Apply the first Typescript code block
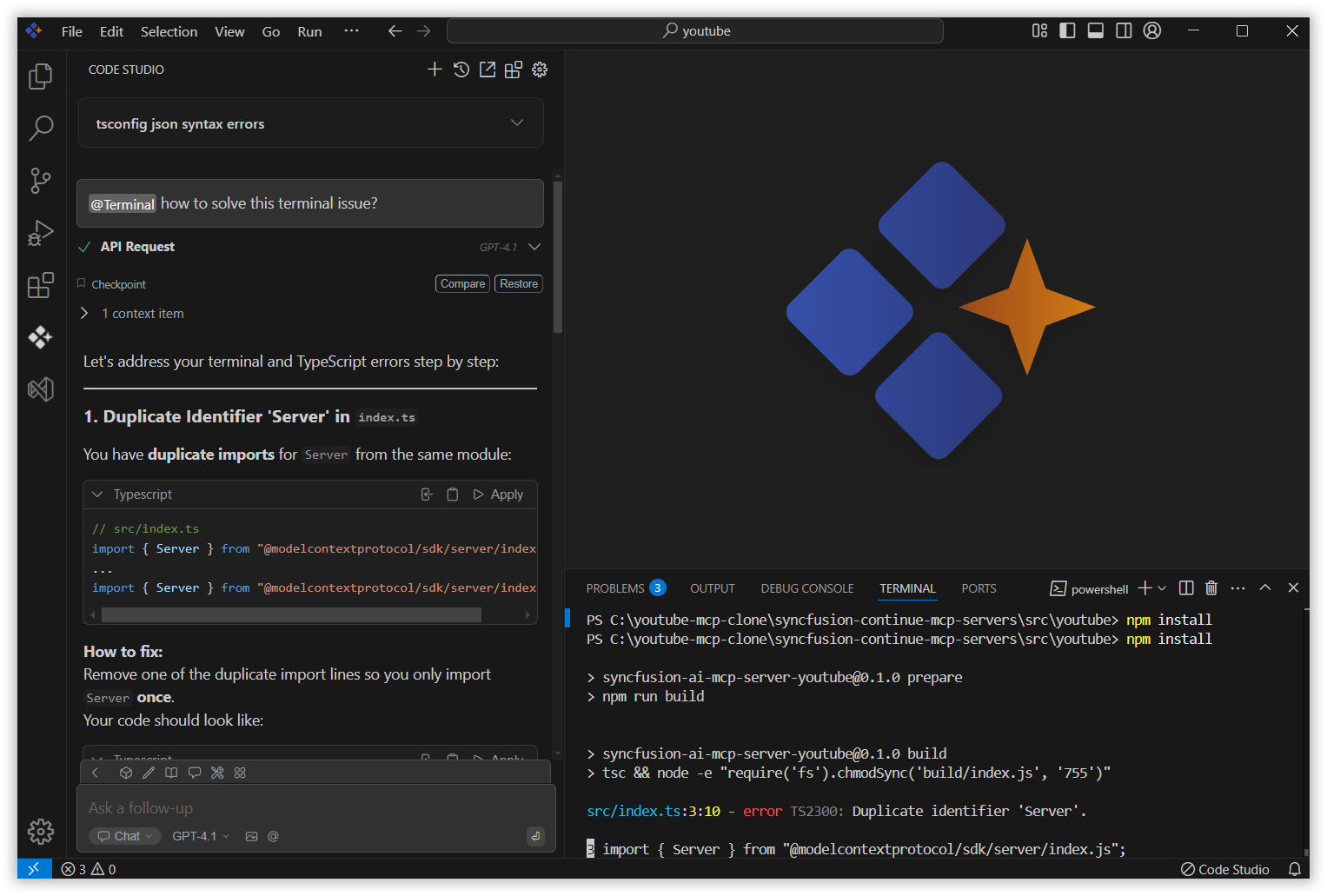 498,494
